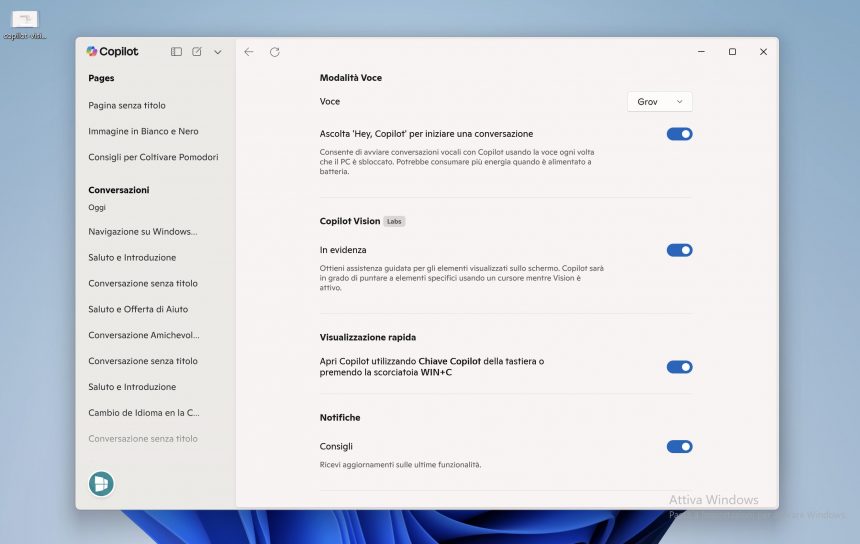Go back using the left arrow

tap(249, 52)
